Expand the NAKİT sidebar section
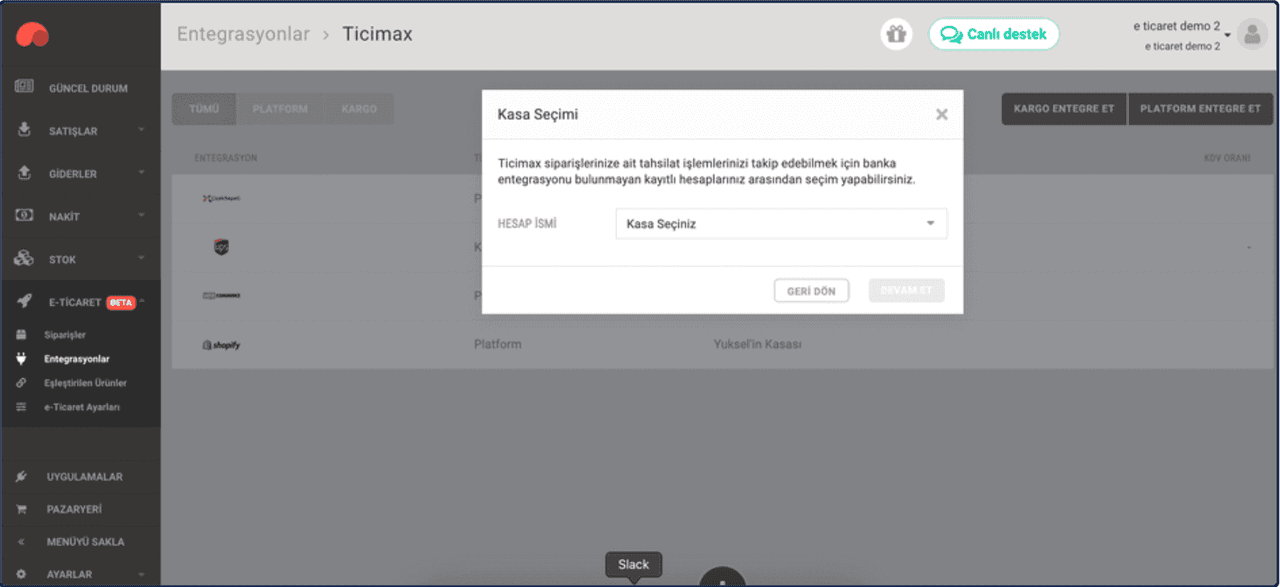This screenshot has height=587, width=1280. tap(80, 216)
